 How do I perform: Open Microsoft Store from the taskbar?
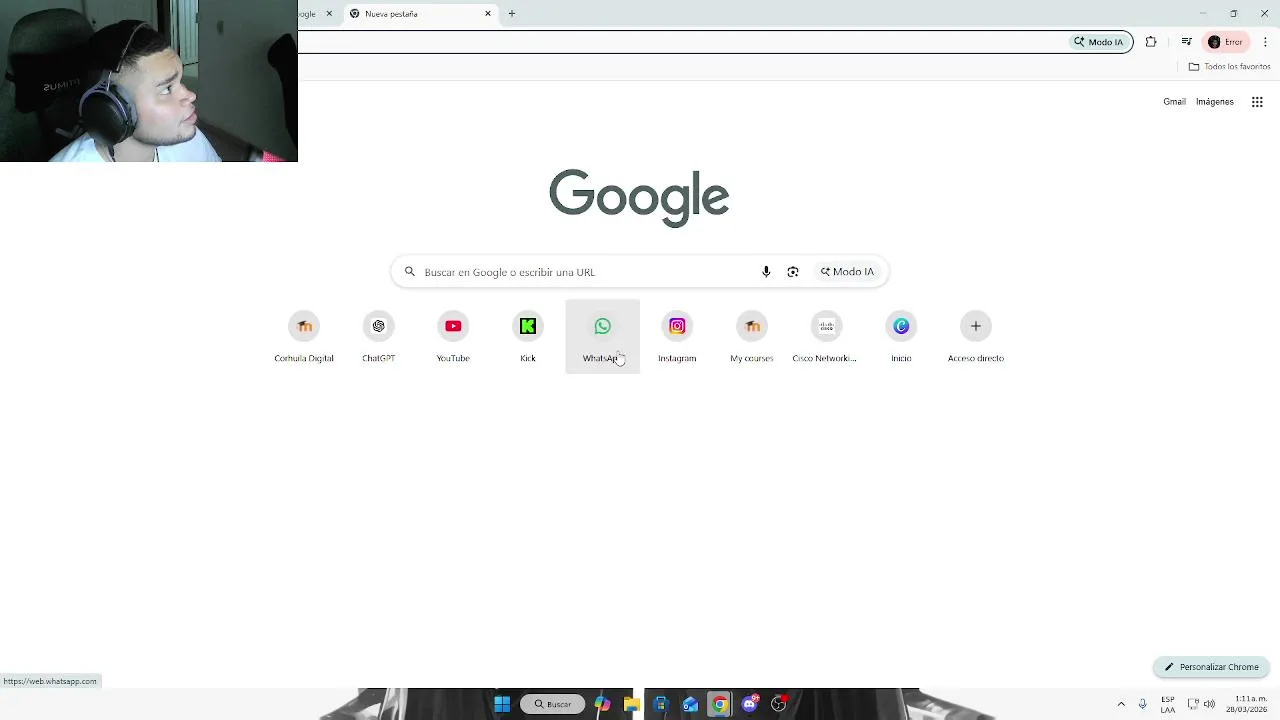click(x=660, y=704)
